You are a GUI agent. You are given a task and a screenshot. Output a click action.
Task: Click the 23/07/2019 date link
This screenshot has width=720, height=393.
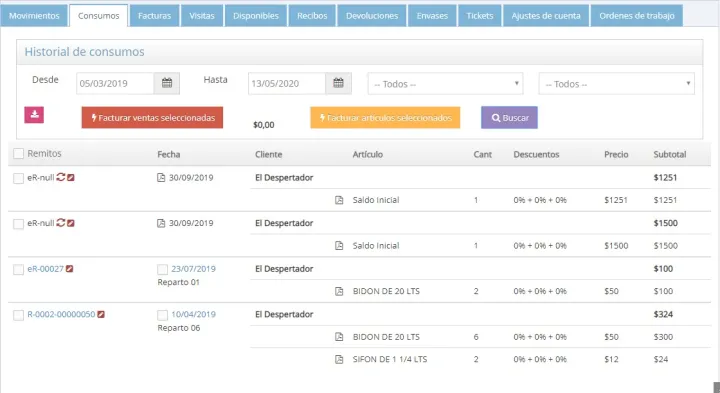pos(193,269)
